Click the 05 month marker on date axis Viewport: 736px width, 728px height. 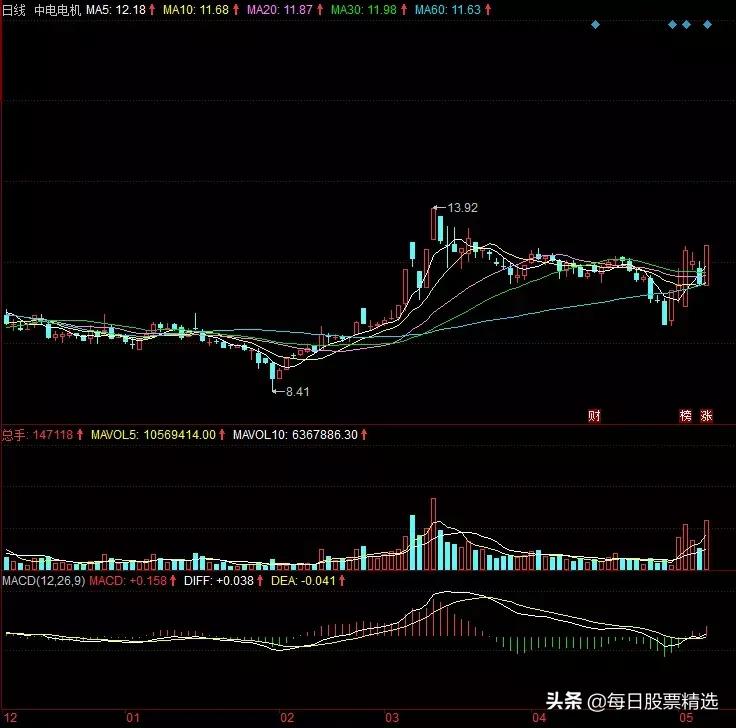point(686,718)
